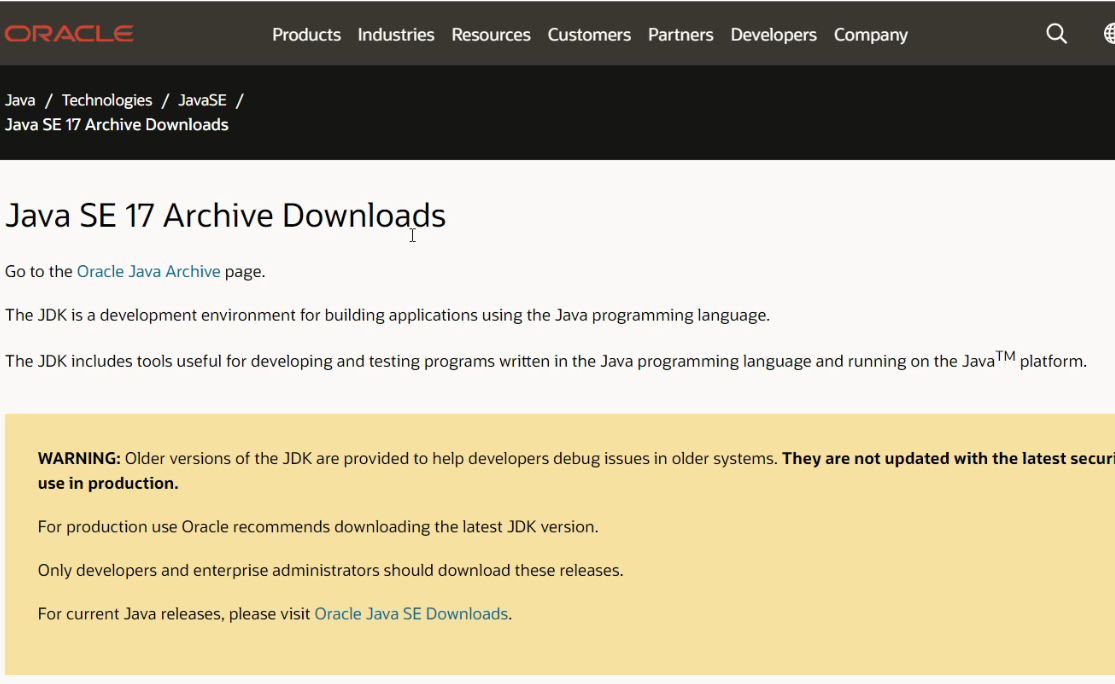Click the bold WARNING: label
Image resolution: width=1115 pixels, height=684 pixels.
pos(79,459)
